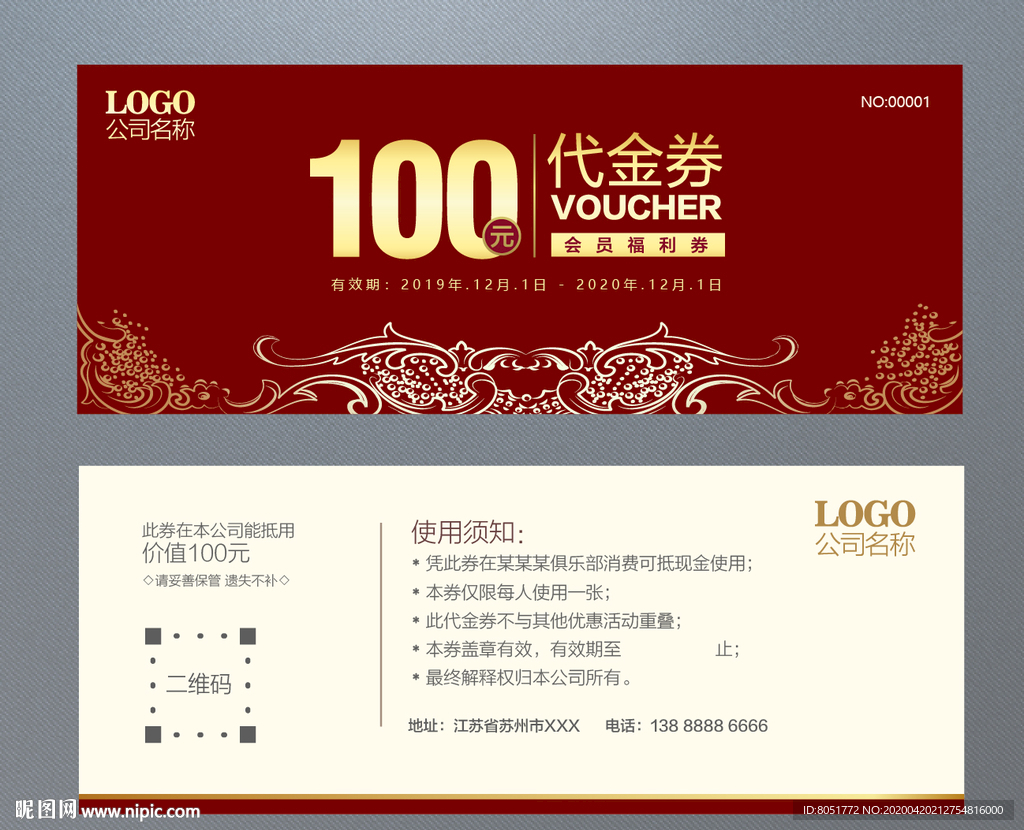Select the 代金券 title text
Viewport: 1024px width, 830px height.
(x=634, y=161)
